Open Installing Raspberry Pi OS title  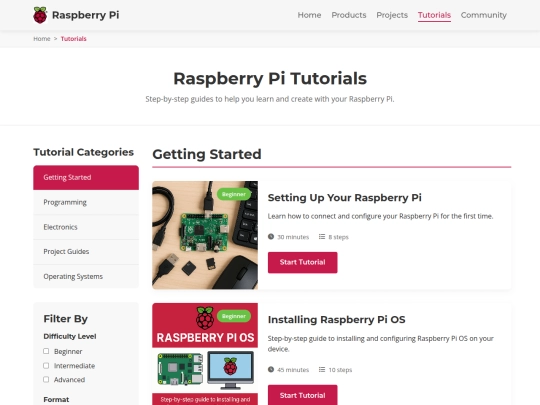336,320
